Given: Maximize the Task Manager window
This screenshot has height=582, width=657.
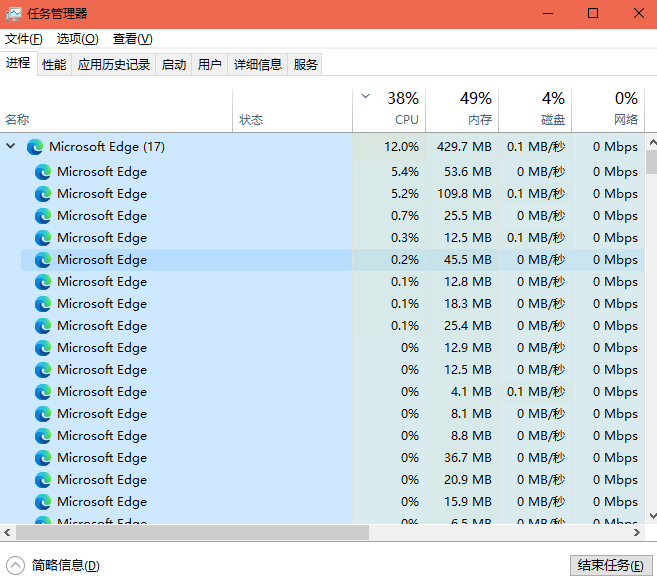Looking at the screenshot, I should 593,14.
